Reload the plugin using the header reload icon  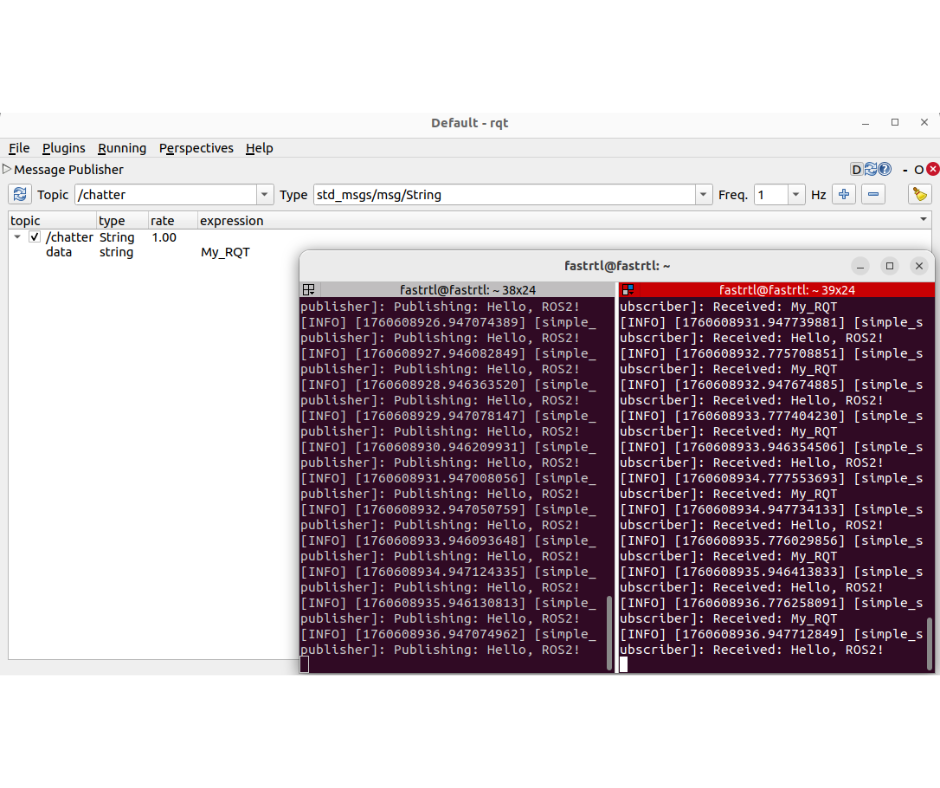(871, 170)
